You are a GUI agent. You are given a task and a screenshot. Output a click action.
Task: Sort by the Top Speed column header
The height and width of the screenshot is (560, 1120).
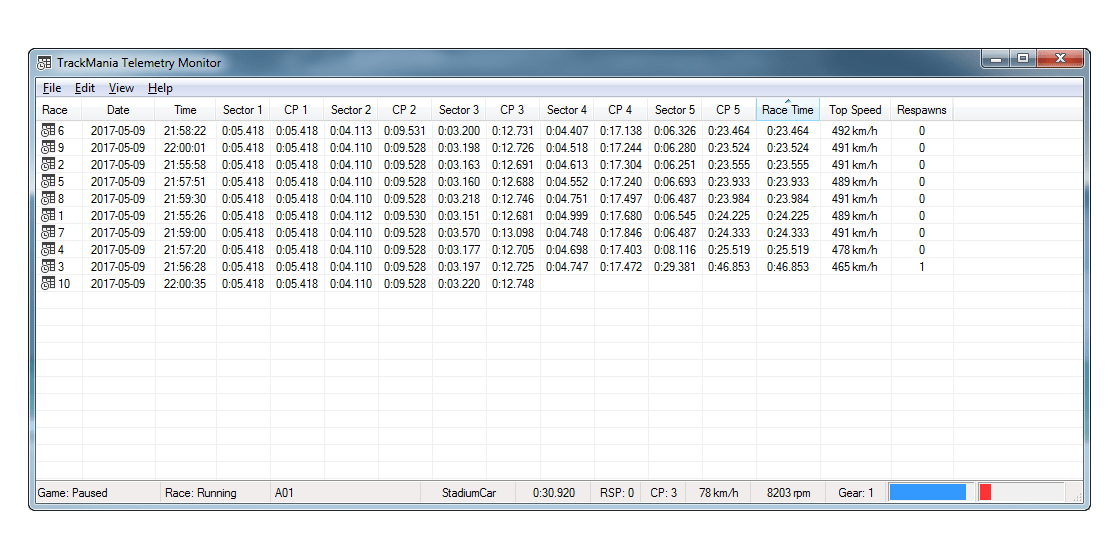point(855,110)
